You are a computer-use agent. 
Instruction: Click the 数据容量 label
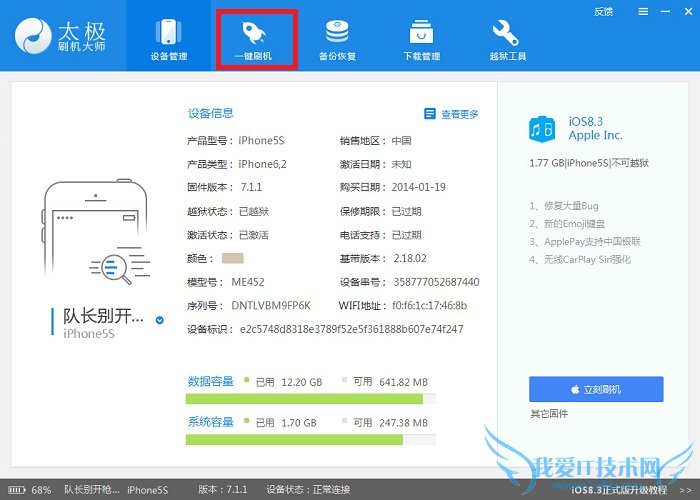[x=211, y=381]
